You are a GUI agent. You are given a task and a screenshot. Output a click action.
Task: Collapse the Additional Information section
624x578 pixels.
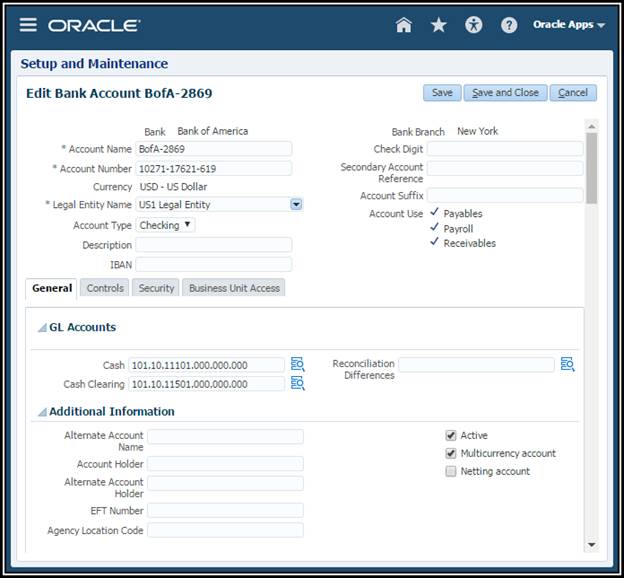coord(42,412)
